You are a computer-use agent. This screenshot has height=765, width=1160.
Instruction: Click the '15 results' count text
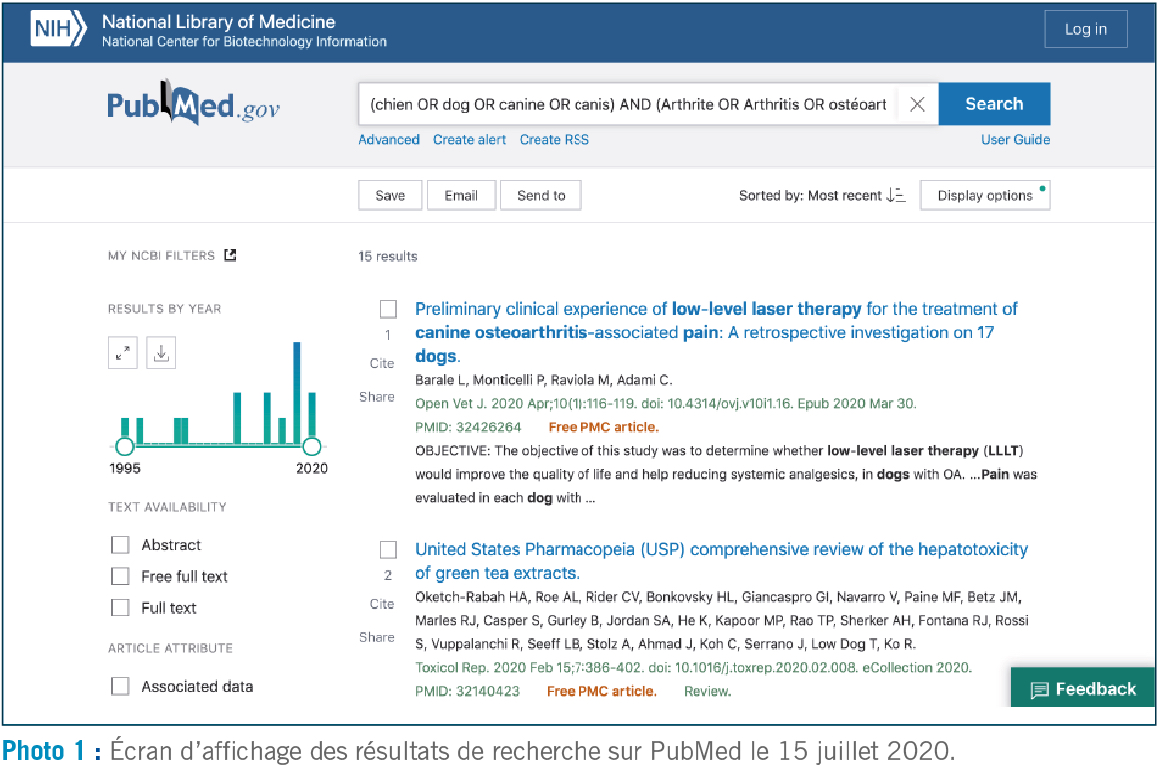[388, 256]
